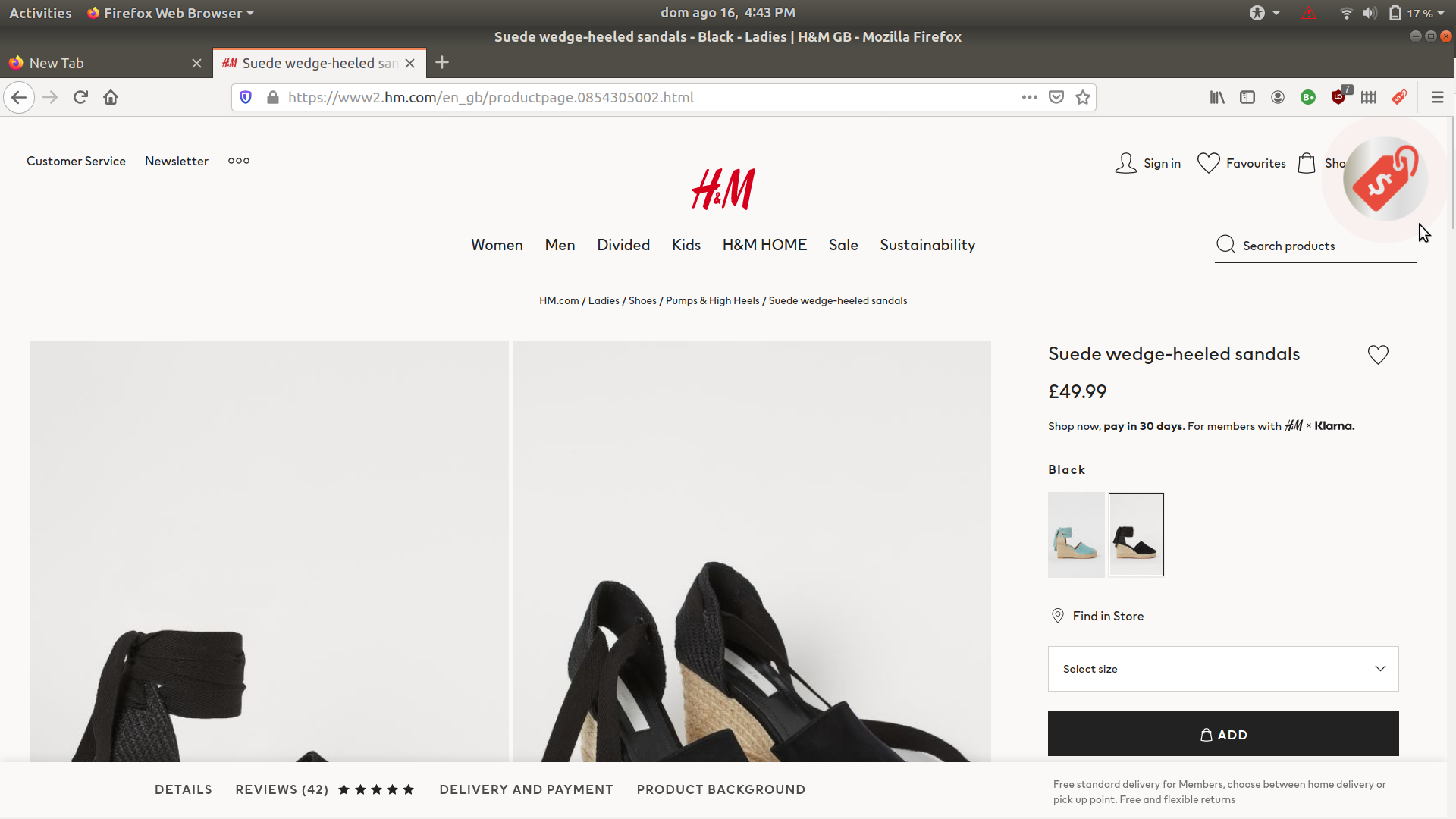Viewport: 1456px width, 819px height.
Task: Click the red price tag extension icon
Action: pyautogui.click(x=1399, y=97)
